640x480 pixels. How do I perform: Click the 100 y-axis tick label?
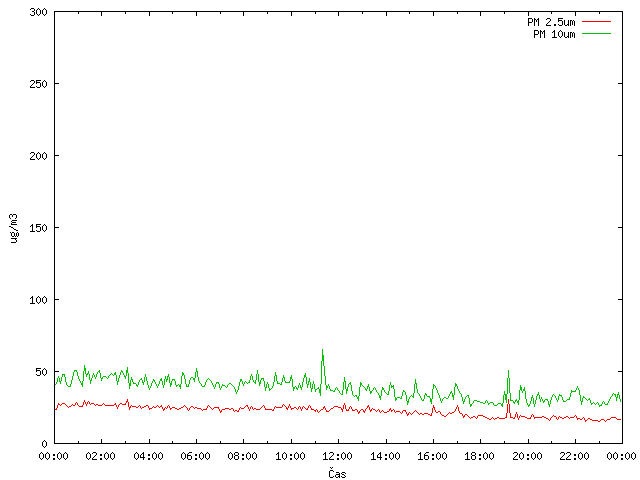click(38, 300)
